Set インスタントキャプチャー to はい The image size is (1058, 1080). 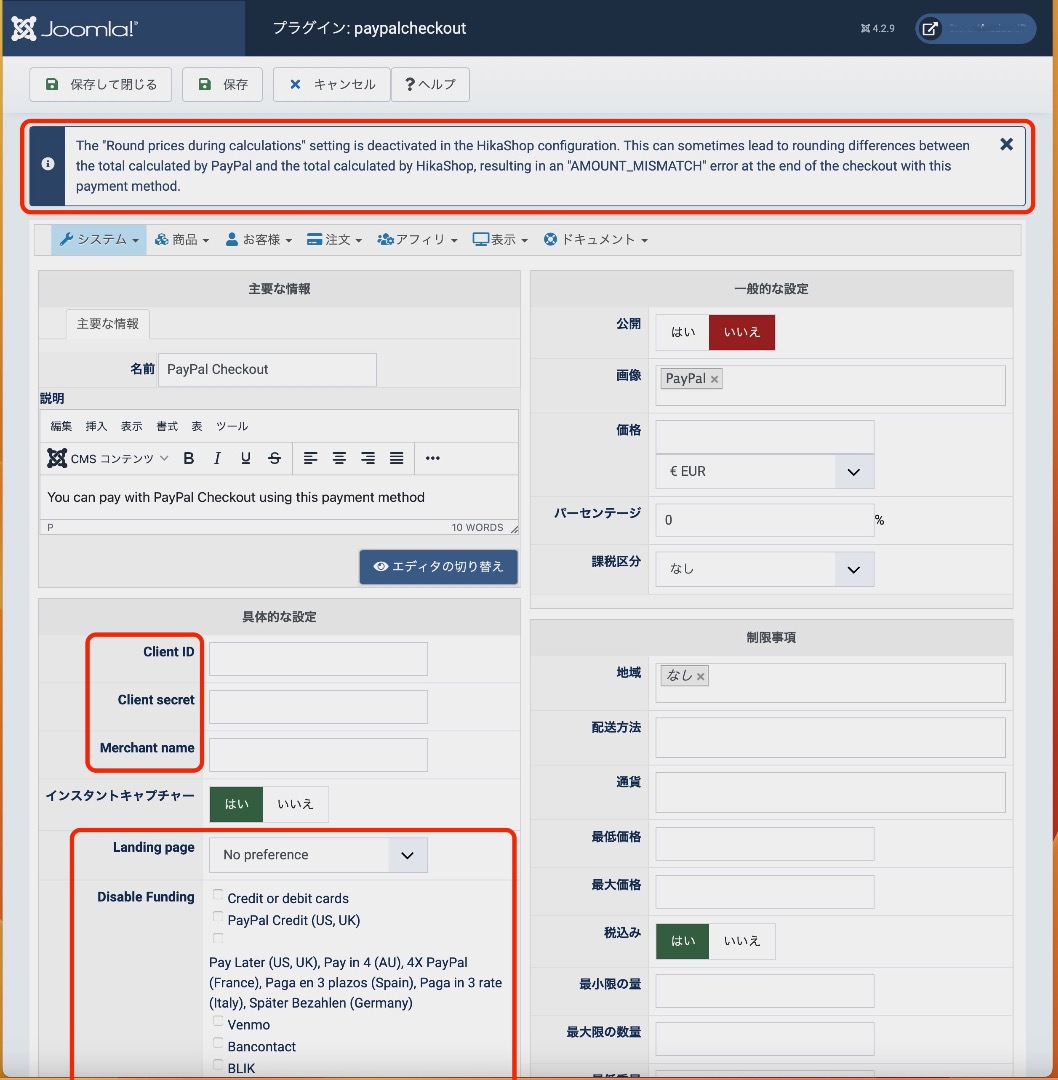[x=236, y=804]
